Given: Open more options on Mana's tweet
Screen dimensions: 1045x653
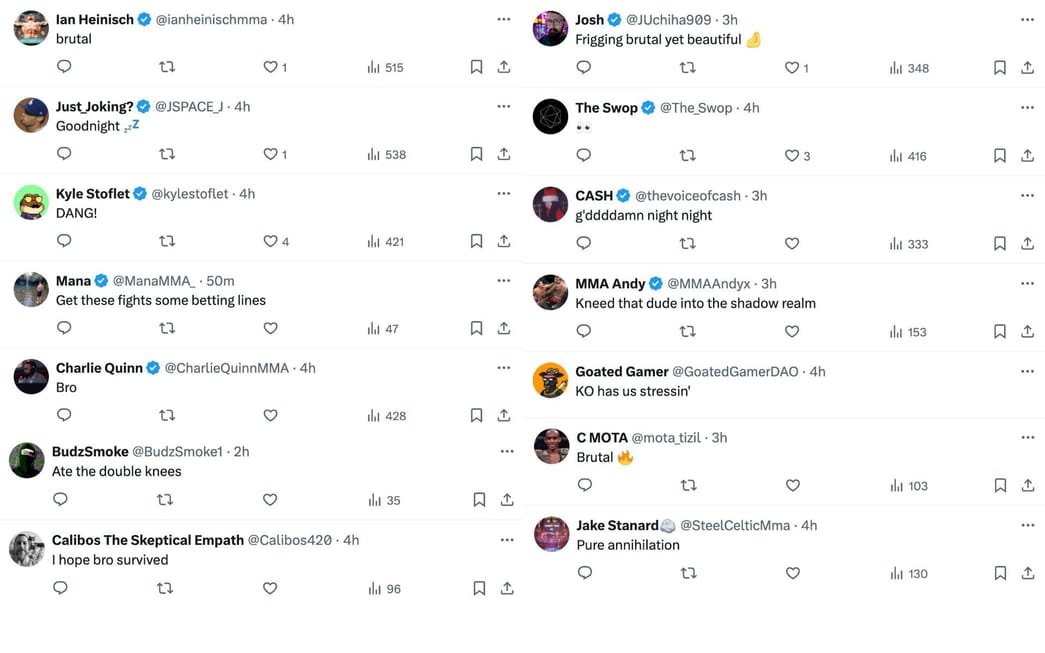Looking at the screenshot, I should (x=504, y=281).
